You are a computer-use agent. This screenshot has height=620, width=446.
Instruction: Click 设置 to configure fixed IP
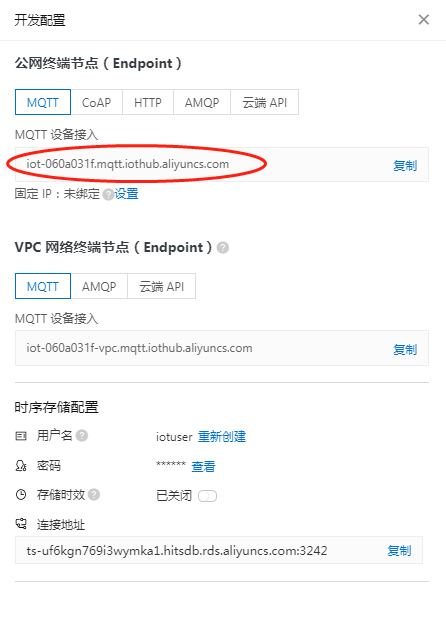point(127,194)
